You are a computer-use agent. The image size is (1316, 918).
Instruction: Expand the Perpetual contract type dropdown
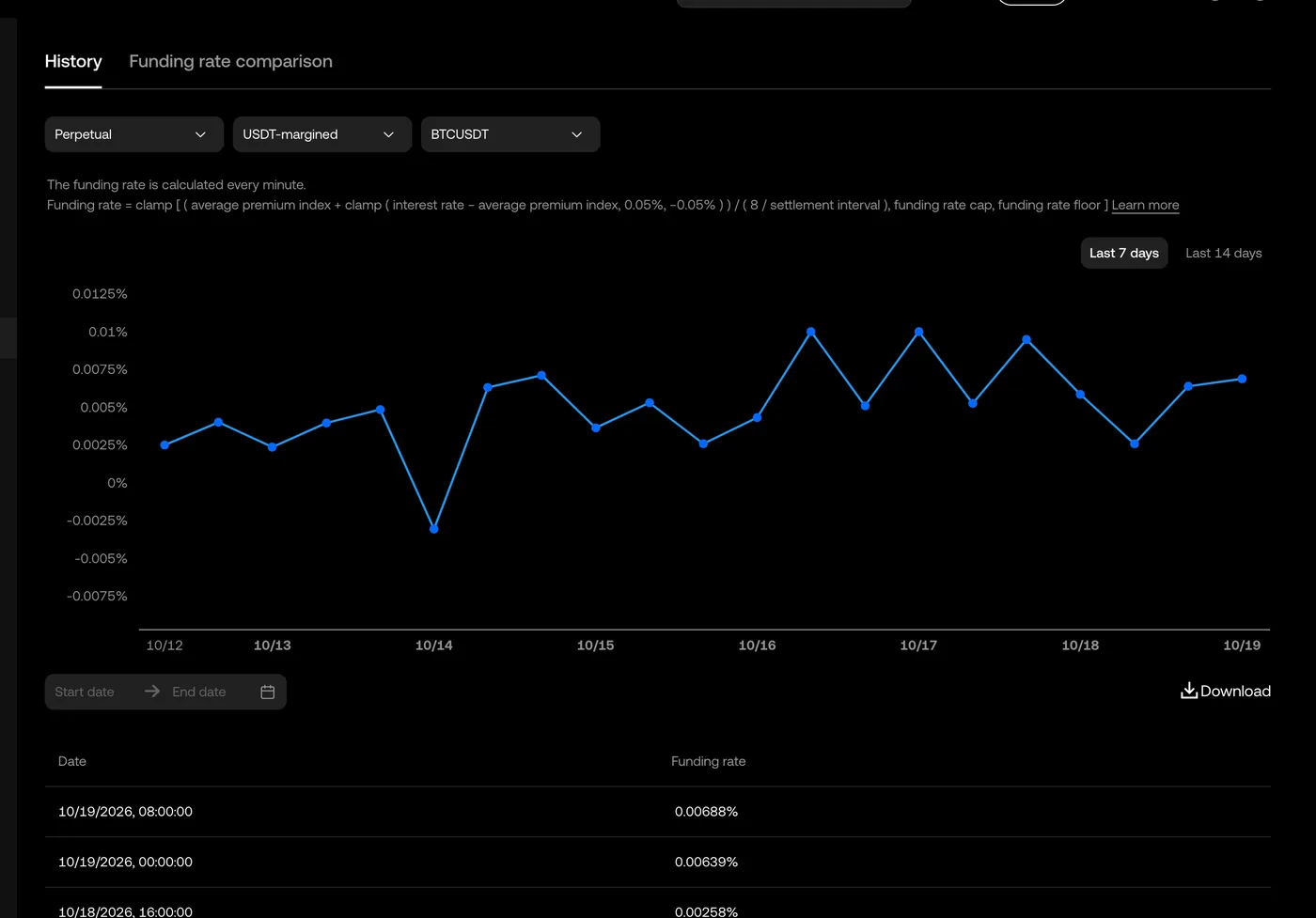click(134, 134)
